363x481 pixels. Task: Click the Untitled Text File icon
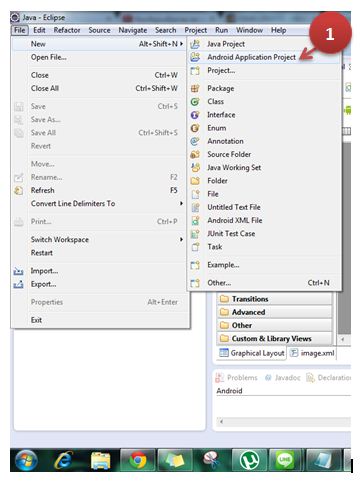195,207
